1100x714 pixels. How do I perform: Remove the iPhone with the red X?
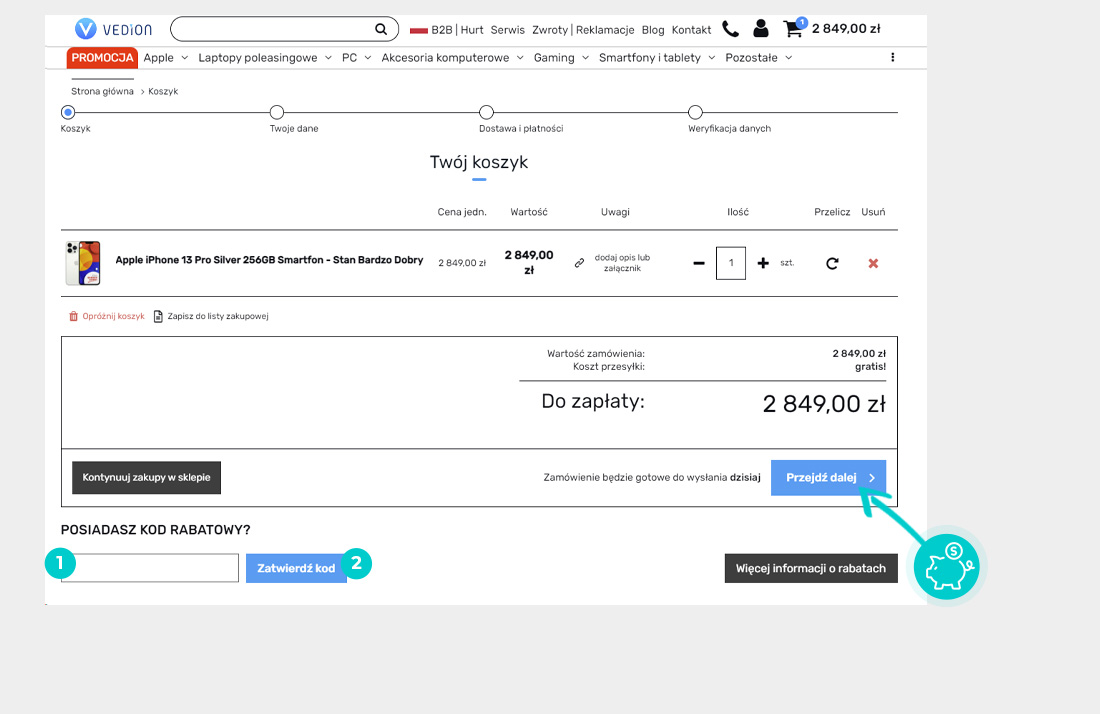873,264
